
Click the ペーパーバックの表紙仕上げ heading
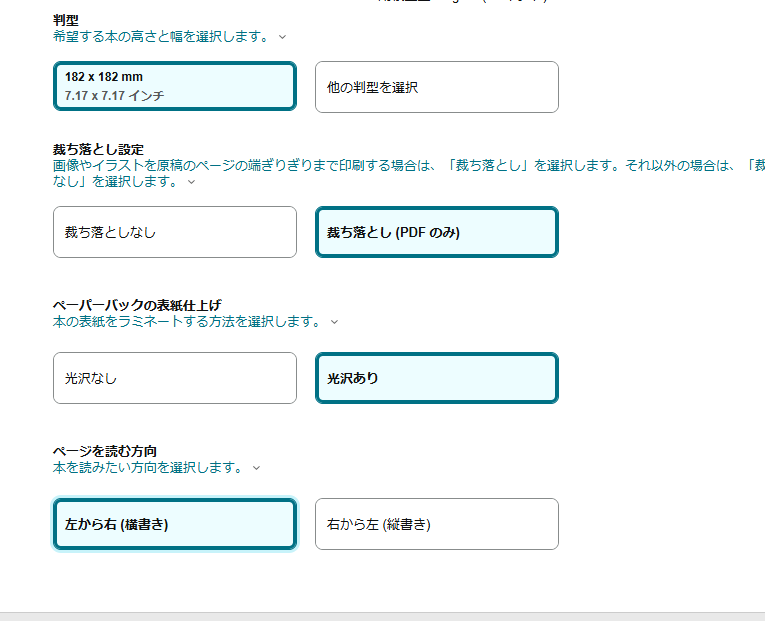click(x=137, y=305)
